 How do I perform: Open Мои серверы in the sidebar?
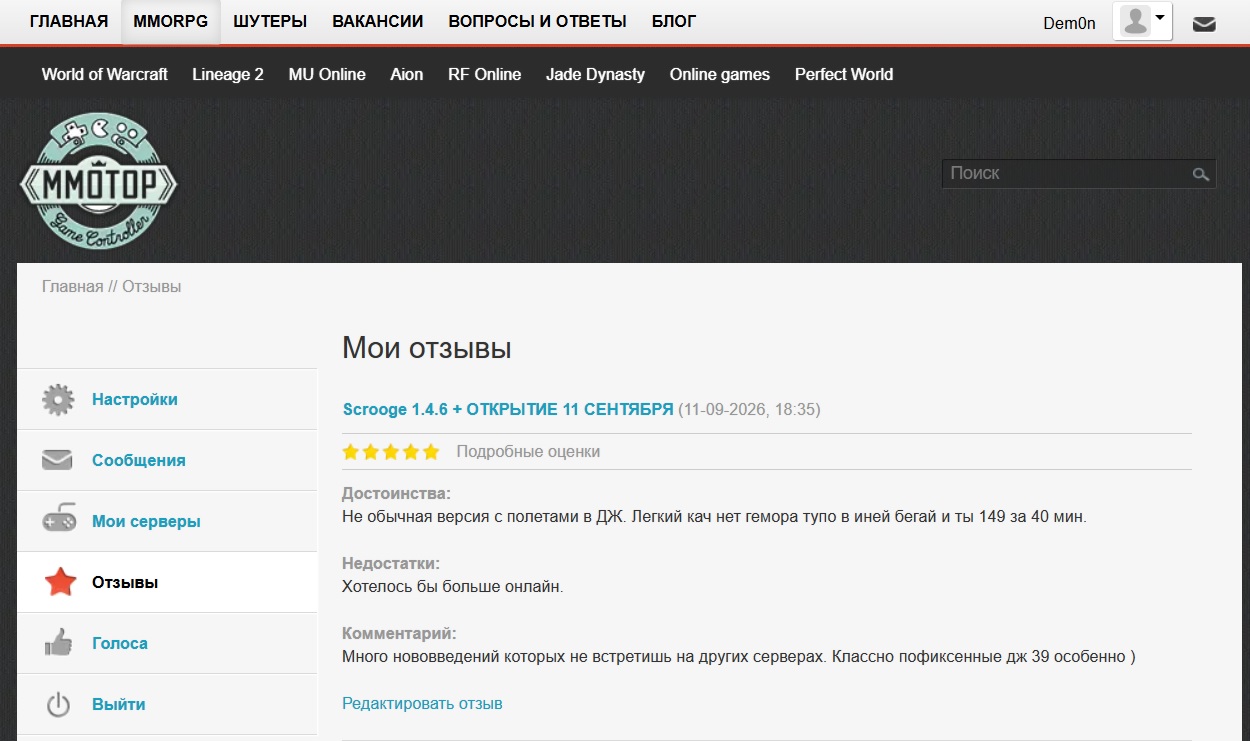146,522
